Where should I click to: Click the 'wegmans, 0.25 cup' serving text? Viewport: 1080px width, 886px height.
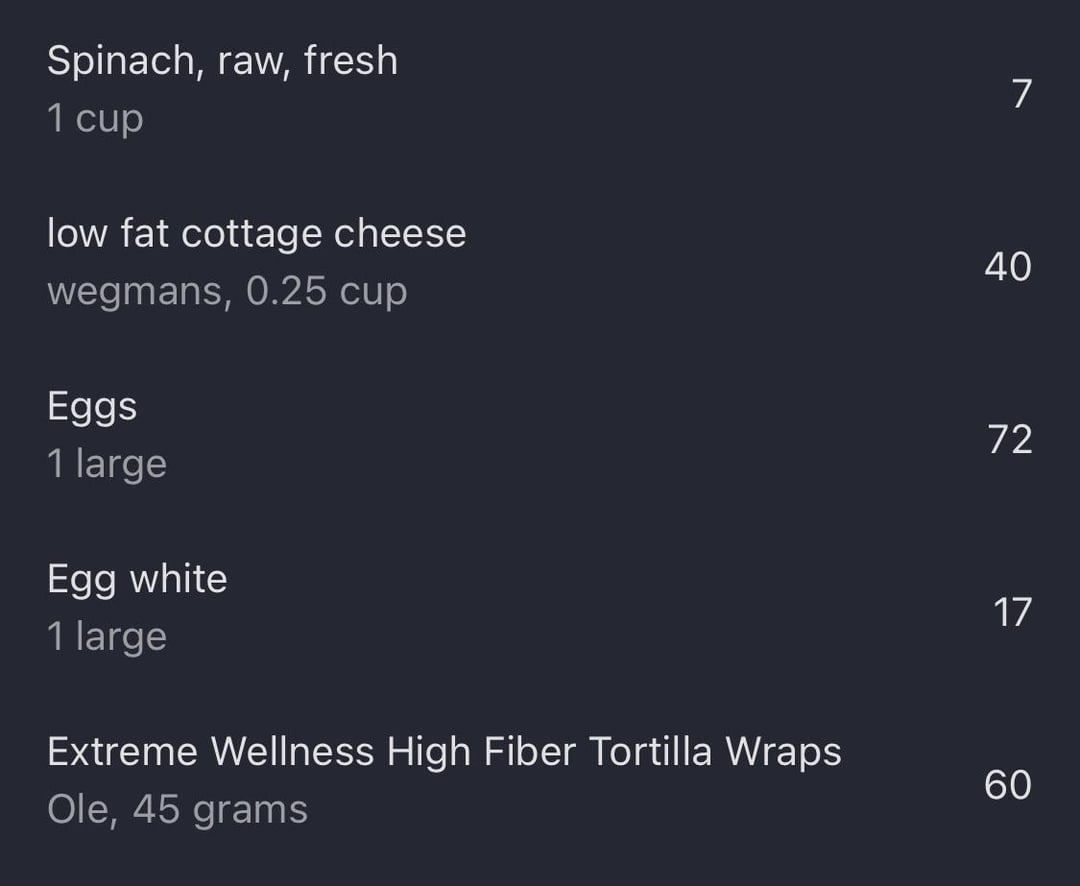[x=227, y=291]
